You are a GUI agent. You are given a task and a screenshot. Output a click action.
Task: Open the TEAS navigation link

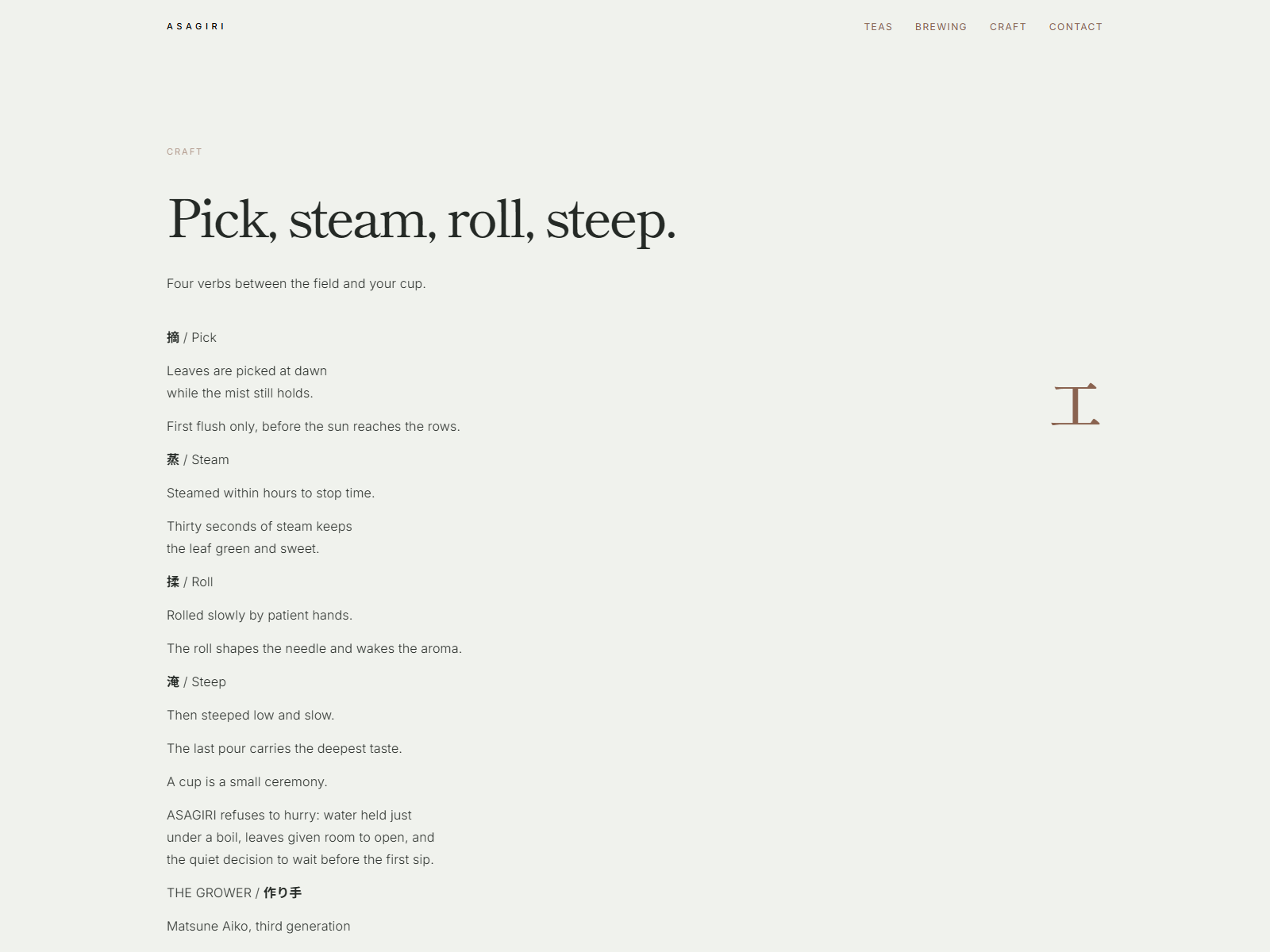click(878, 27)
